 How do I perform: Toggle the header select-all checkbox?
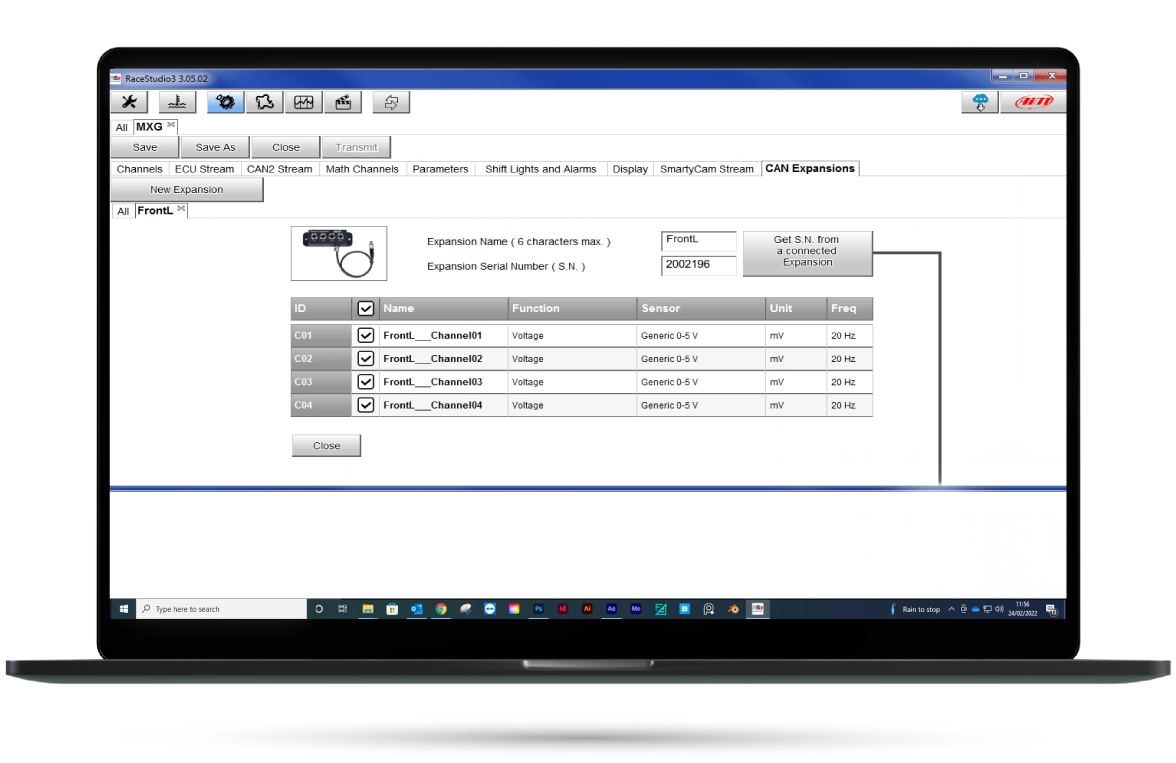pos(366,309)
